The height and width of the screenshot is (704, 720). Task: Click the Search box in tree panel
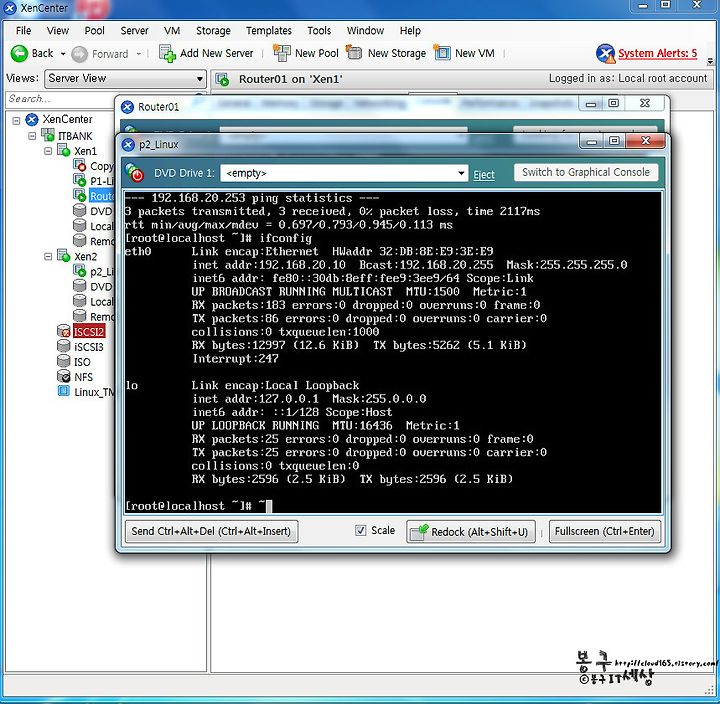pyautogui.click(x=60, y=99)
